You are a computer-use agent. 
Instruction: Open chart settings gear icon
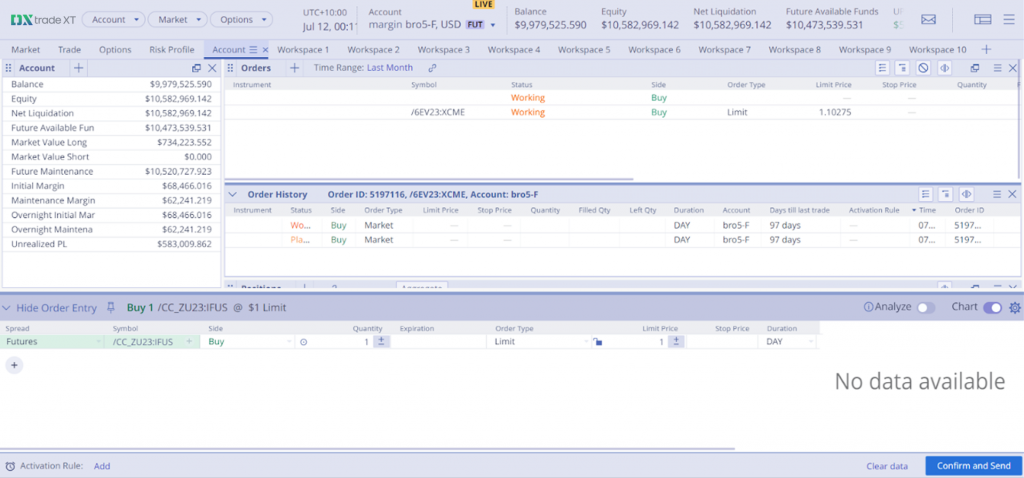tap(1015, 308)
